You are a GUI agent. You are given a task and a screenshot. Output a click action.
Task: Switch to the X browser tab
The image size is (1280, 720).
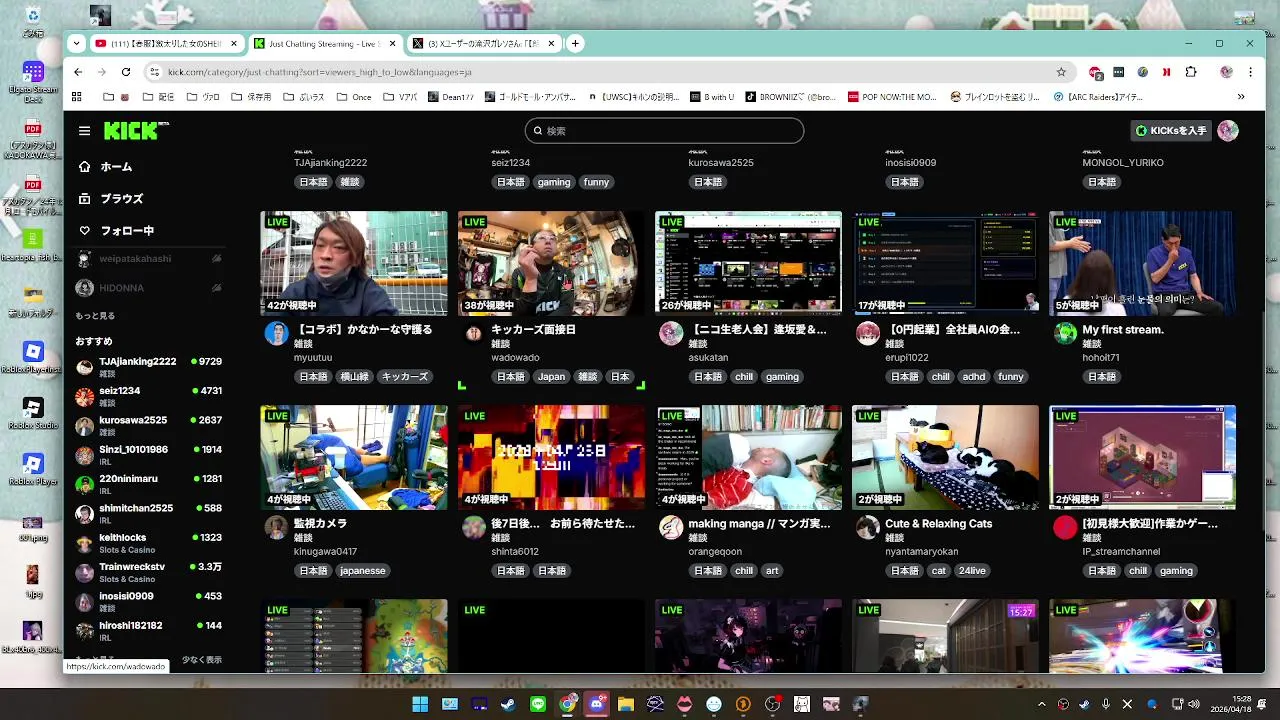pyautogui.click(x=482, y=44)
